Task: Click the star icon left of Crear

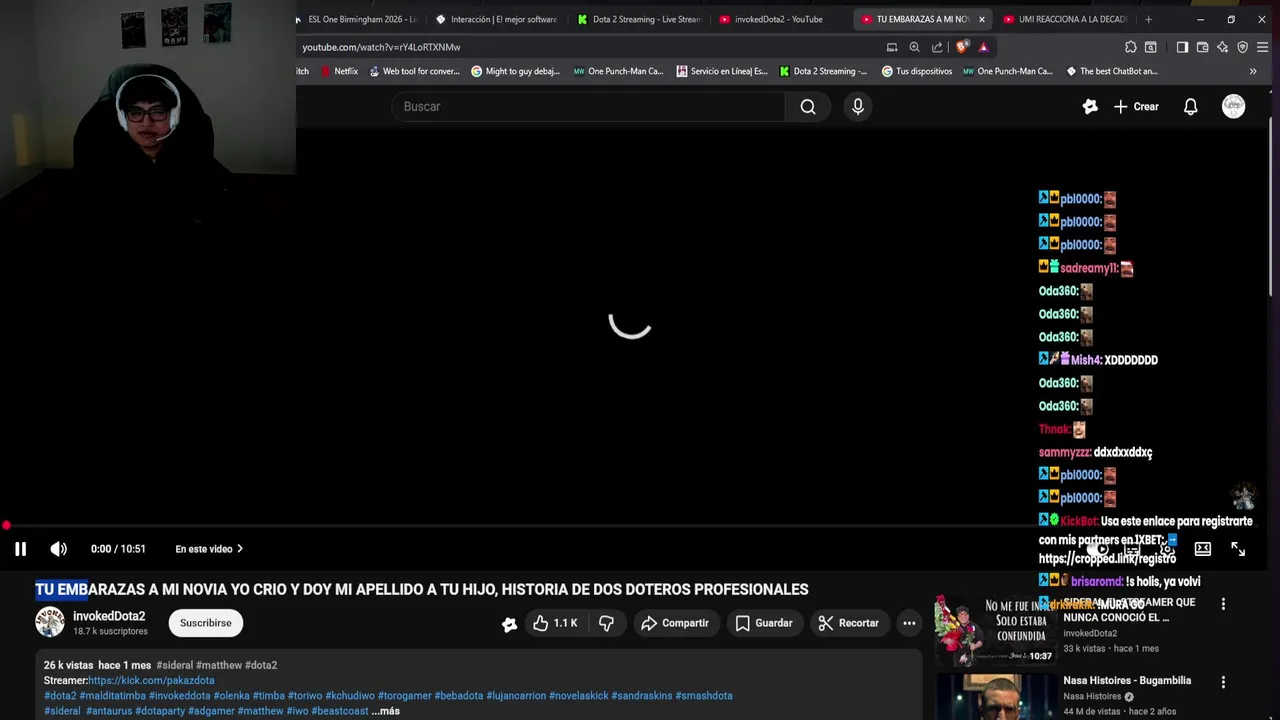Action: point(1090,106)
